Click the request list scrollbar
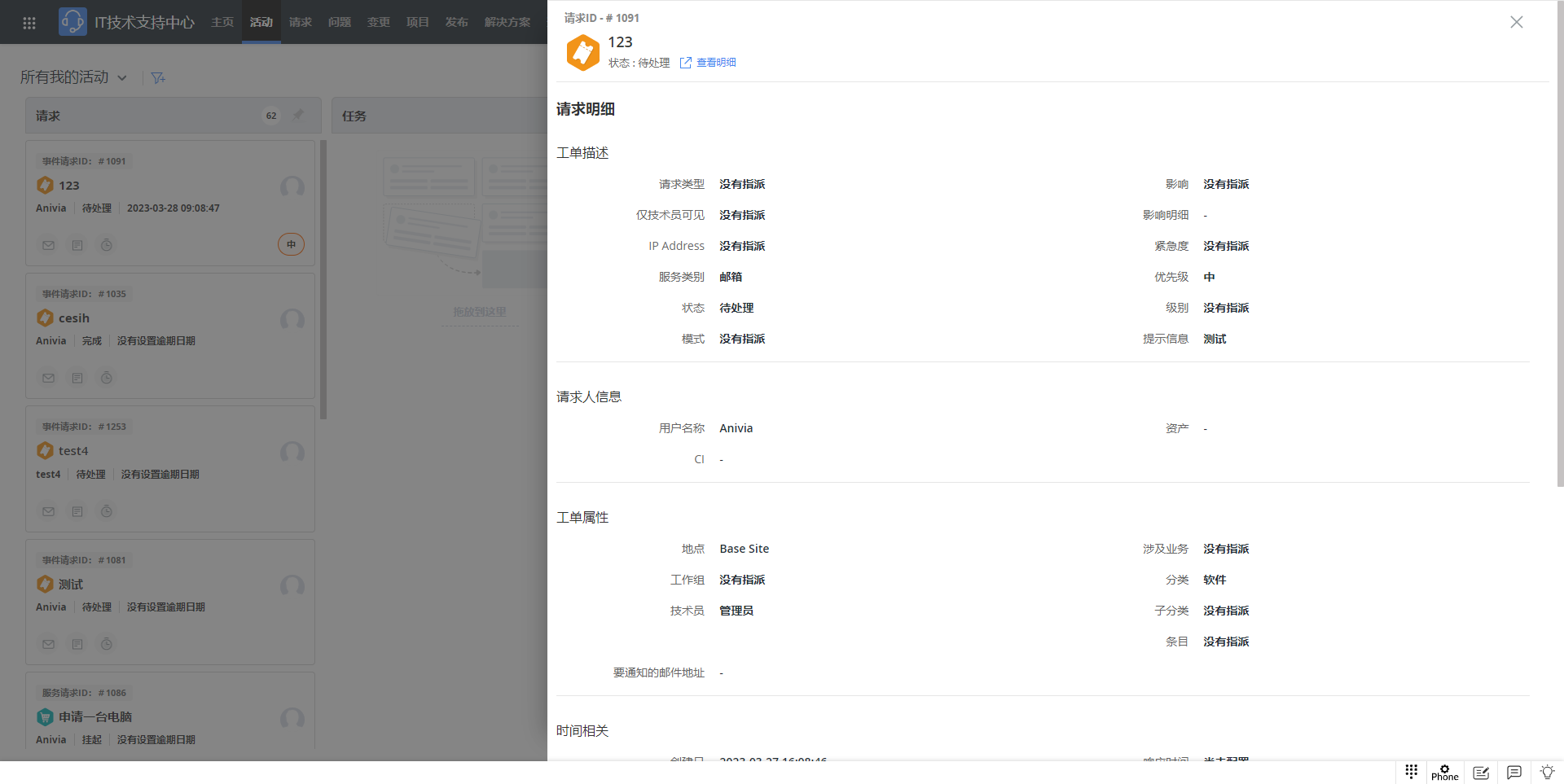 coord(323,279)
